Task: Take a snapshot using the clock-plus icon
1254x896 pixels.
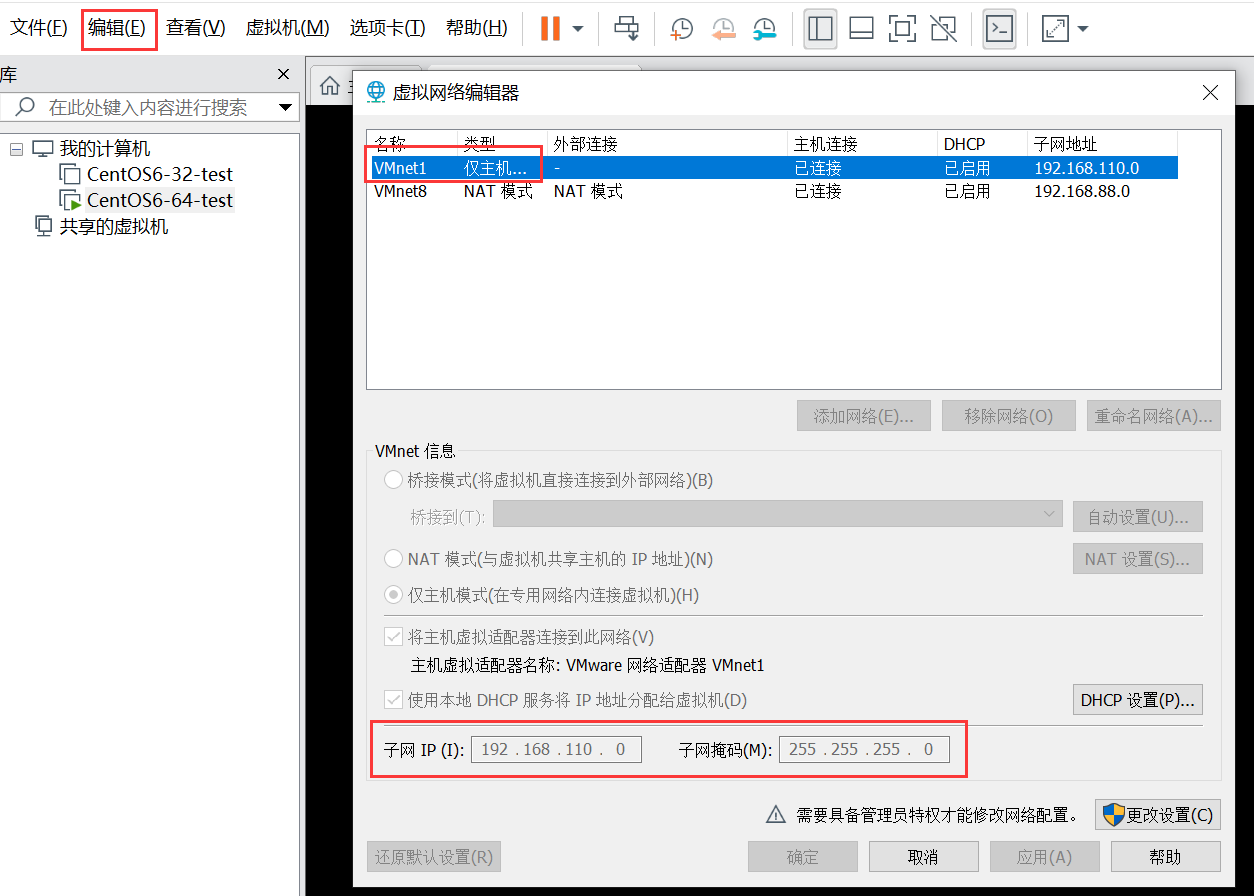Action: click(x=681, y=29)
